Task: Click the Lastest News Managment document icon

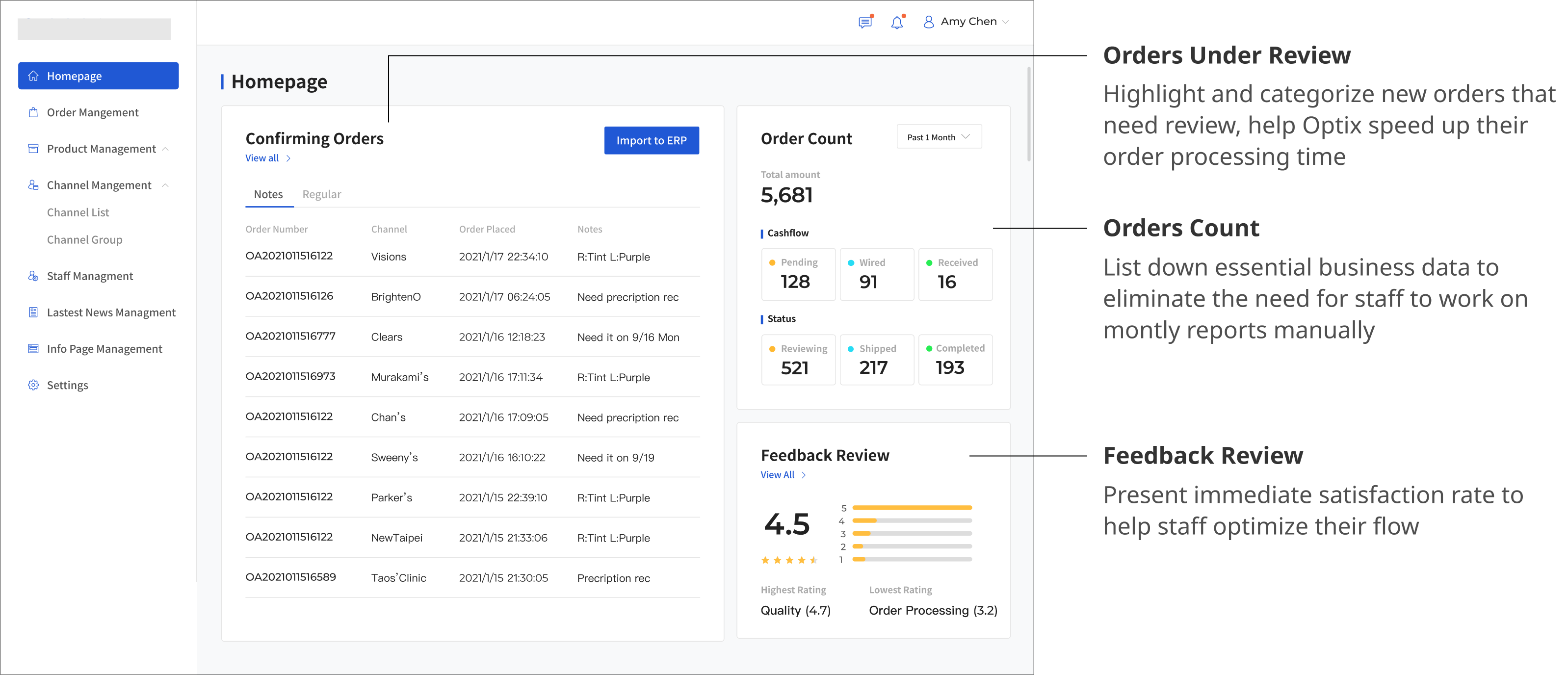Action: pyautogui.click(x=33, y=312)
